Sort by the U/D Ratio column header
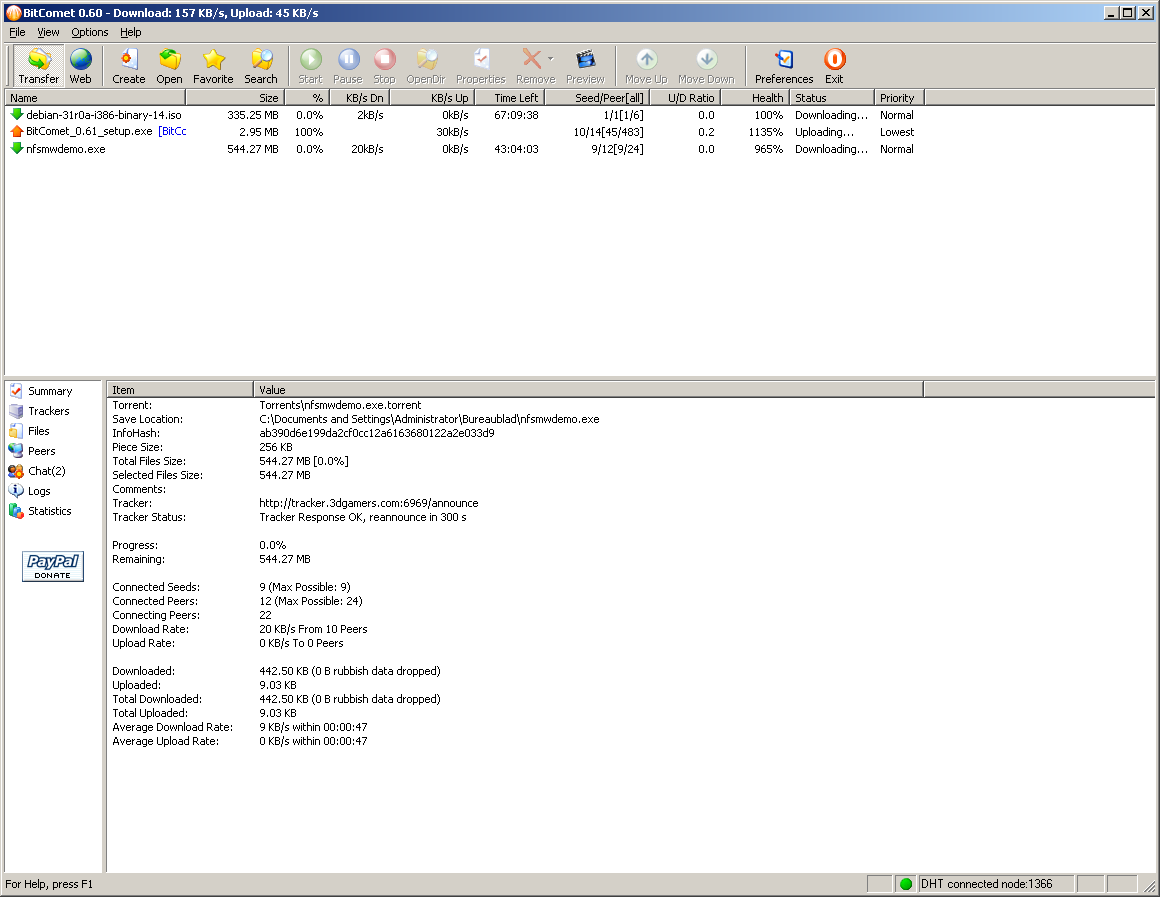This screenshot has width=1160, height=897. pos(685,98)
